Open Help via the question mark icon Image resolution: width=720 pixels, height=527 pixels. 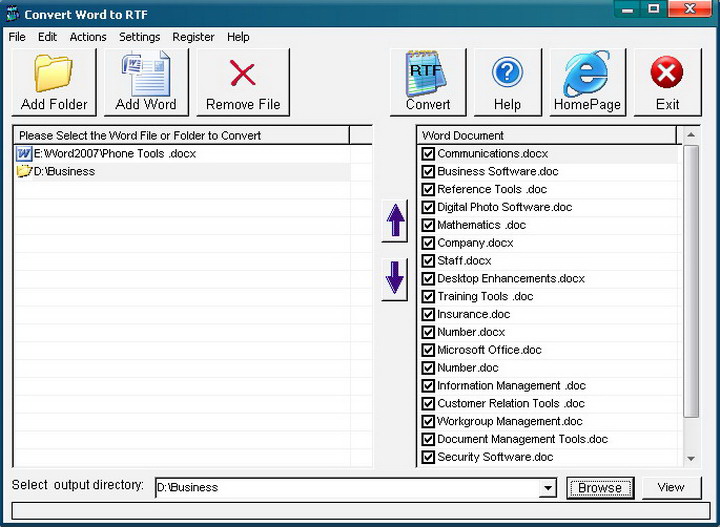507,72
